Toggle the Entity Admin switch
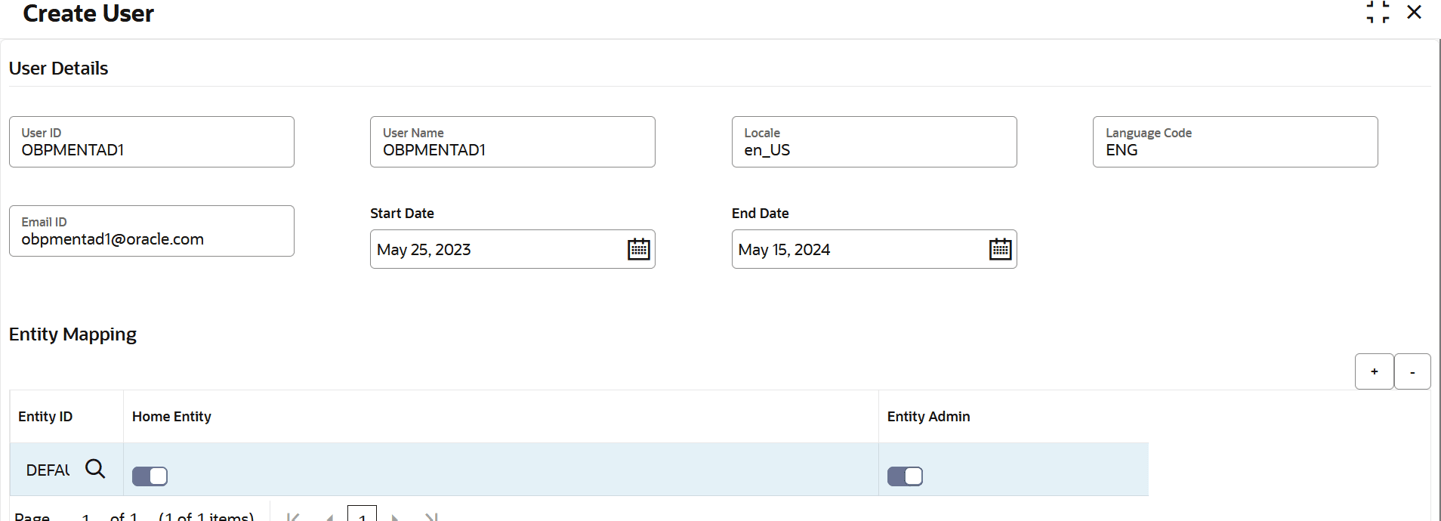 905,476
